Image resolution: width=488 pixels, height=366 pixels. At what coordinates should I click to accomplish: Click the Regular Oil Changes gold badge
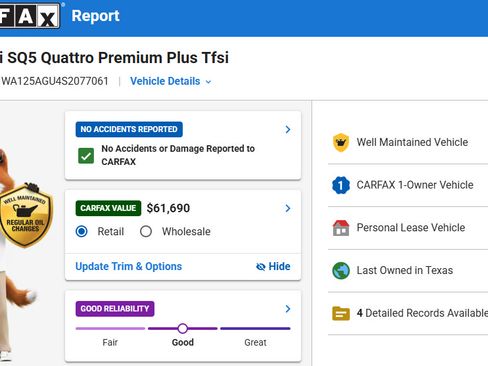pyautogui.click(x=25, y=215)
